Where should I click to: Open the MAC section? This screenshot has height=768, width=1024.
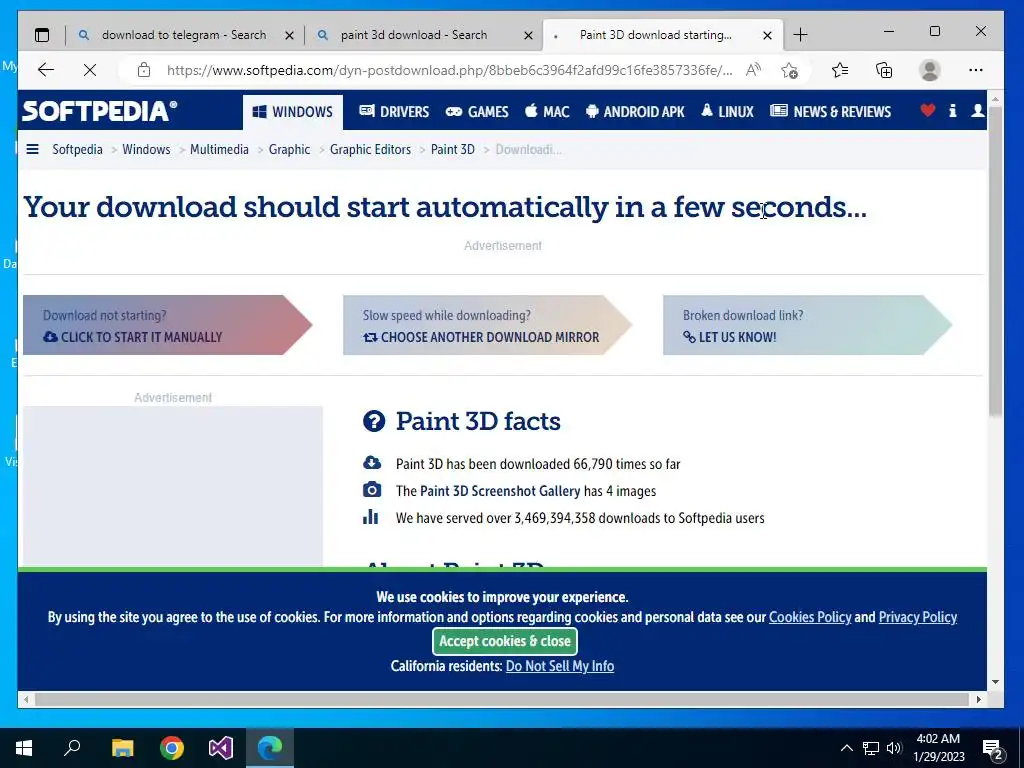(547, 112)
